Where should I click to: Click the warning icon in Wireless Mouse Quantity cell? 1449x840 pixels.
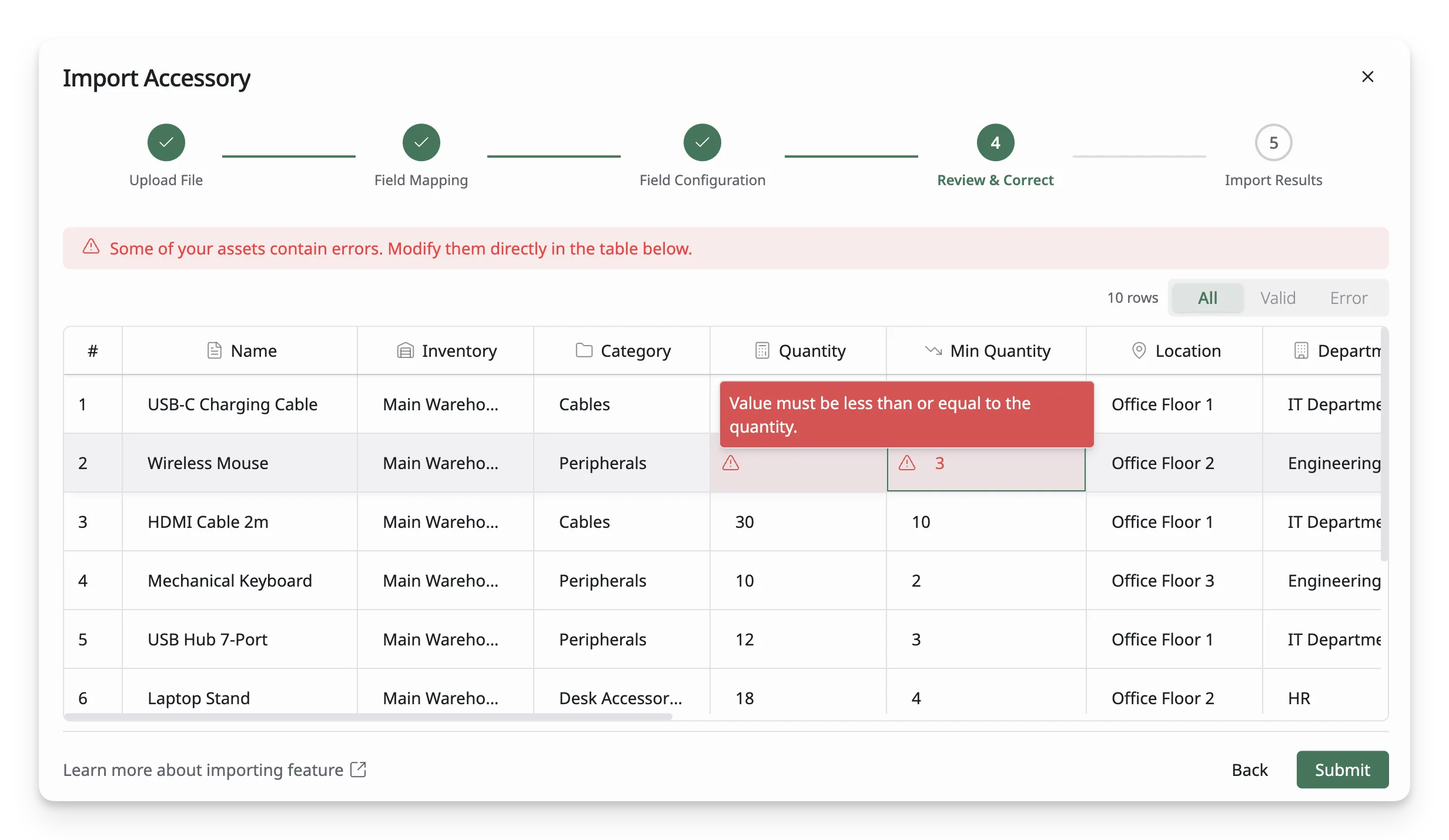(x=731, y=463)
